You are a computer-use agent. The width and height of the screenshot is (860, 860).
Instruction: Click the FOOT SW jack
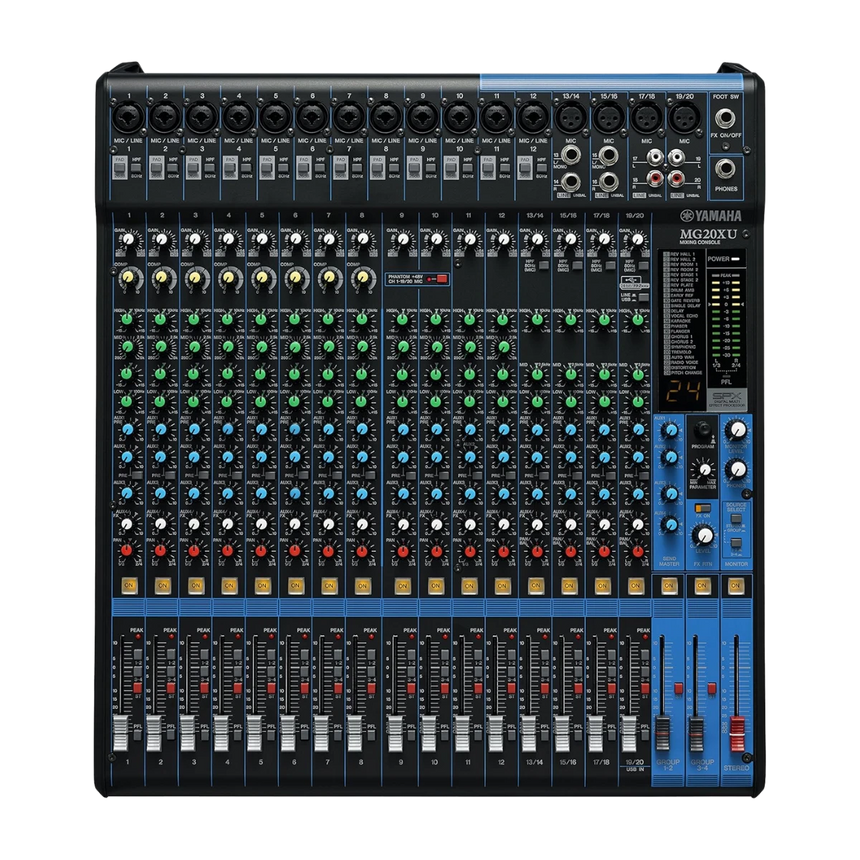[x=726, y=118]
